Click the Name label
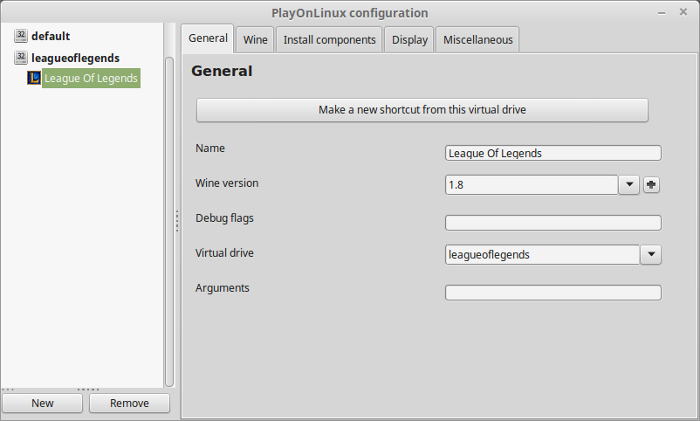Screen dimensions: 700x421 [210, 148]
